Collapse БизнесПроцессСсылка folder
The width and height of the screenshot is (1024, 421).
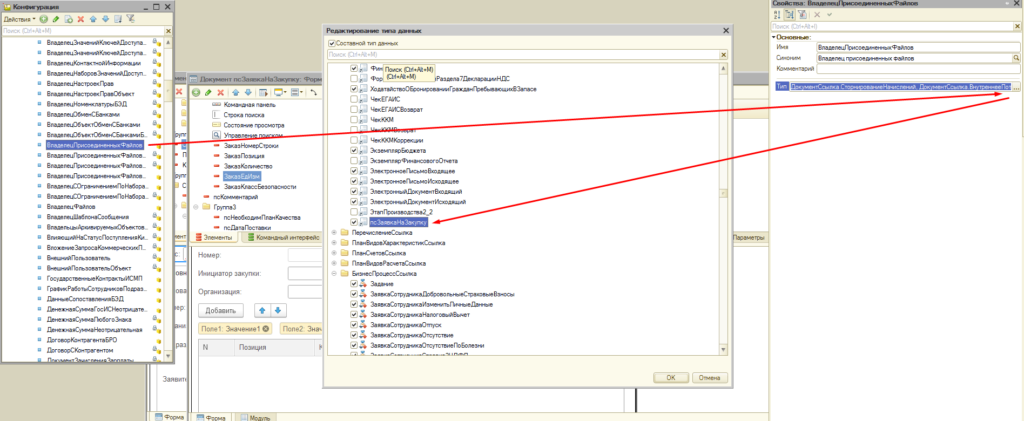click(x=335, y=273)
